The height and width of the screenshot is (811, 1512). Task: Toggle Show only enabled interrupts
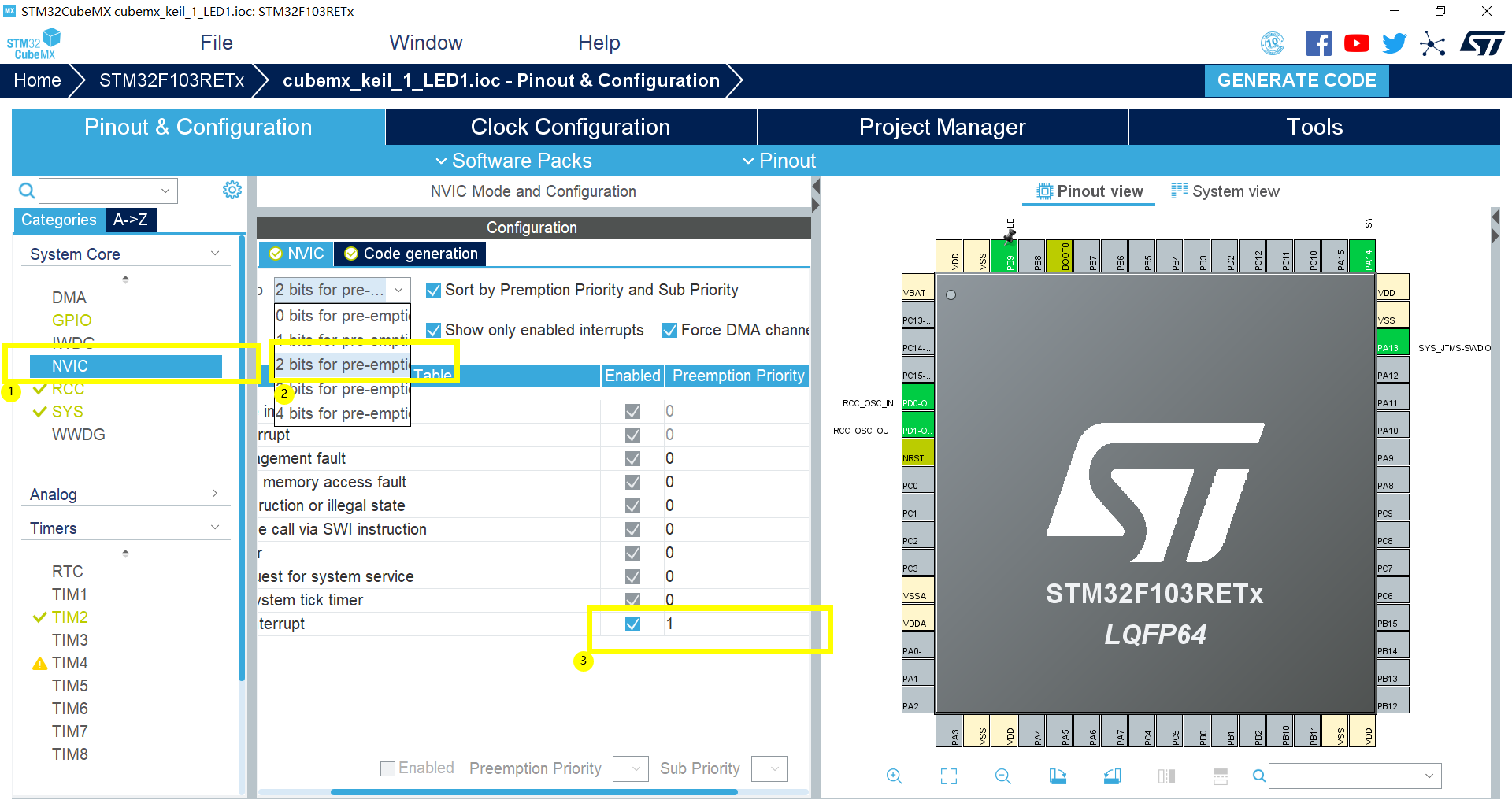tap(433, 331)
